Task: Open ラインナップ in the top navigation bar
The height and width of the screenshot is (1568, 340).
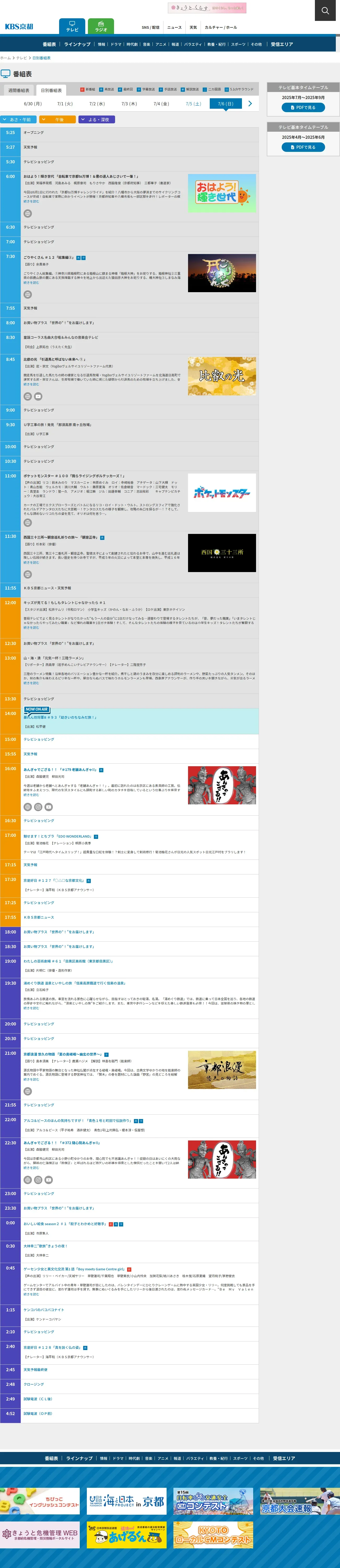Action: pos(77,44)
